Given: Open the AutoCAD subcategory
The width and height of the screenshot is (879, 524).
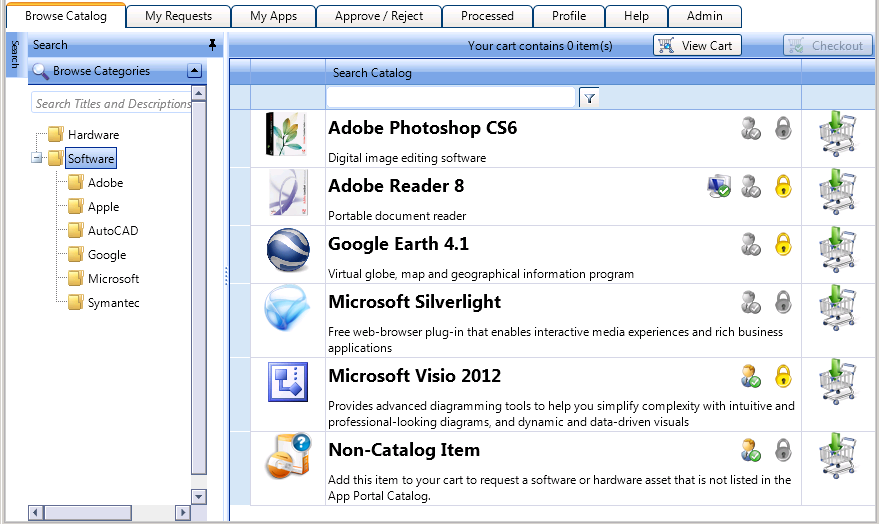Looking at the screenshot, I should click(x=113, y=230).
